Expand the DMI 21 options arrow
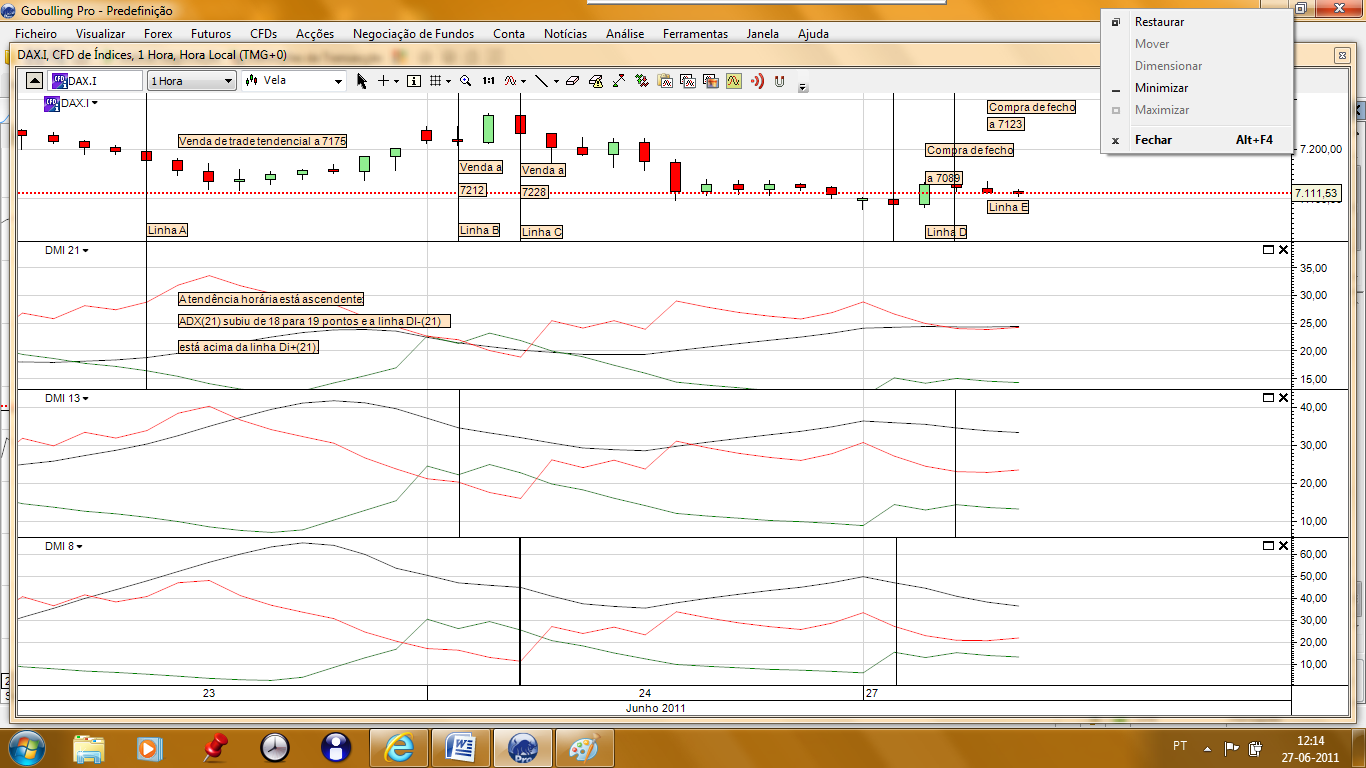This screenshot has height=768, width=1366. click(85, 251)
